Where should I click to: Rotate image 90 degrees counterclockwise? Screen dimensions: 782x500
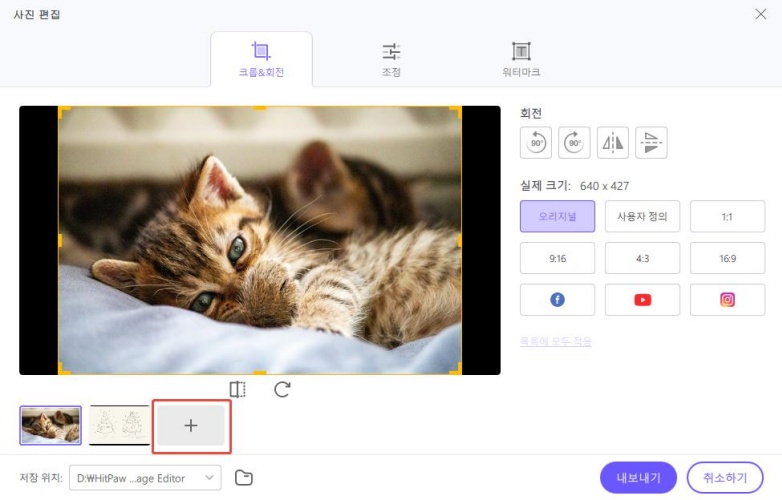tap(536, 143)
